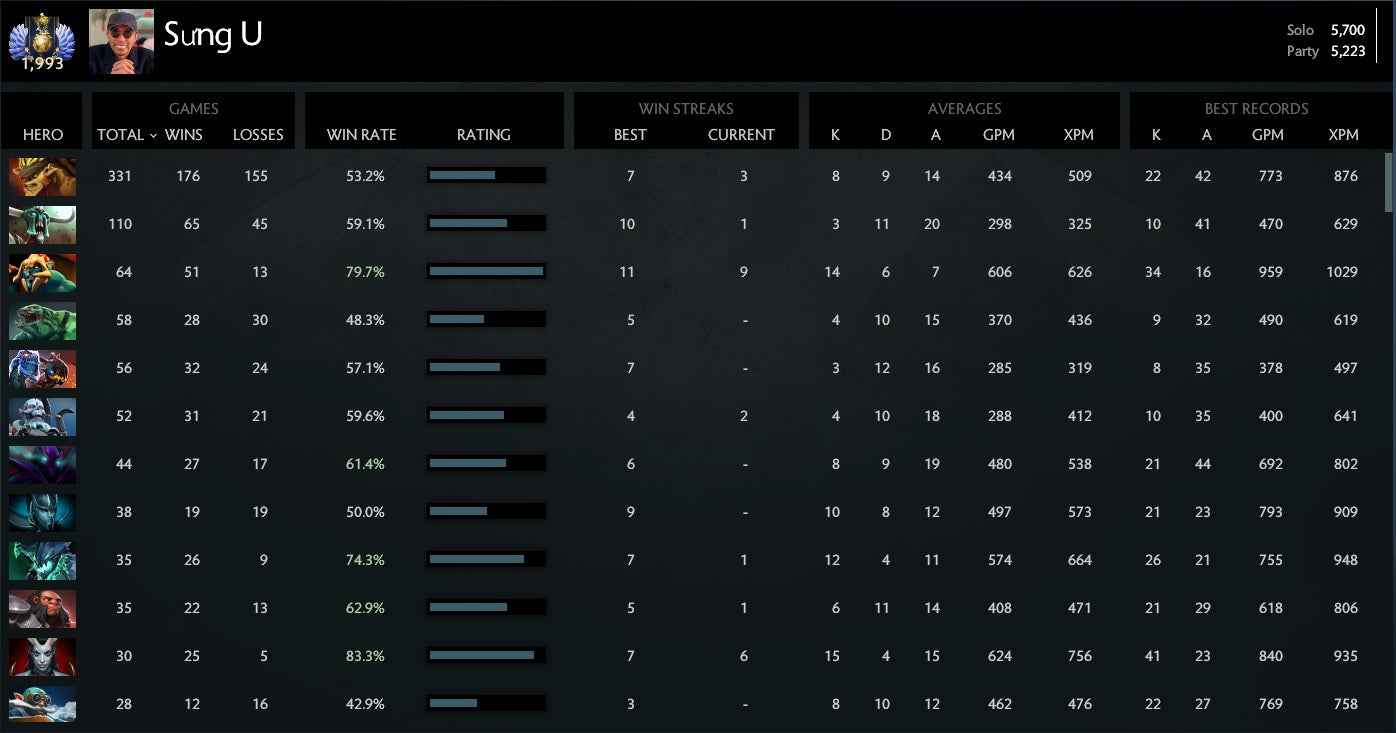Click hero portrait in the 110-games row
The image size is (1396, 733).
pyautogui.click(x=42, y=224)
